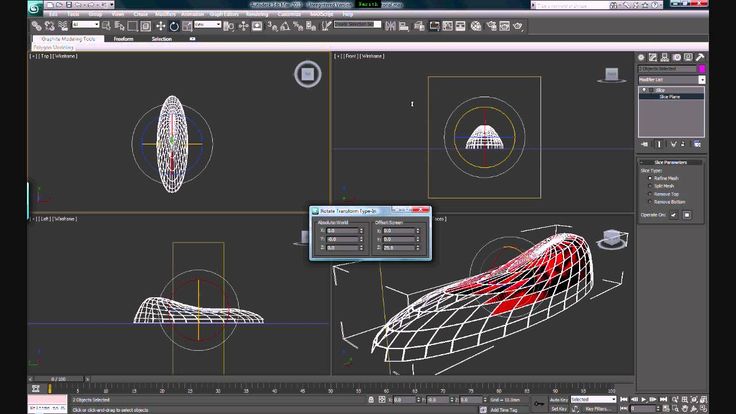Open the Rendering menu

click(x=257, y=14)
